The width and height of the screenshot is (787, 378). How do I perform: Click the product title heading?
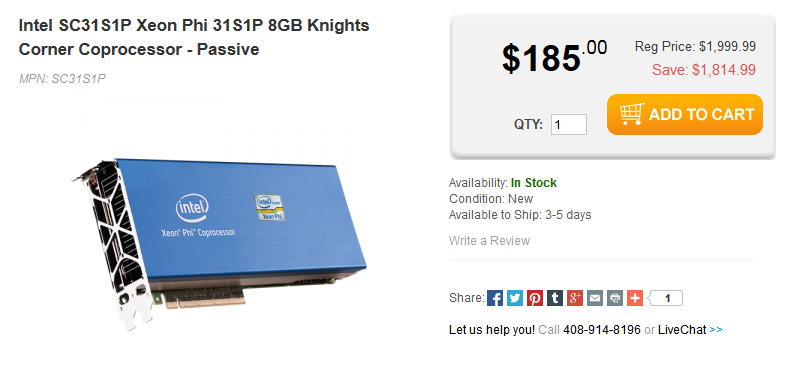[x=194, y=38]
